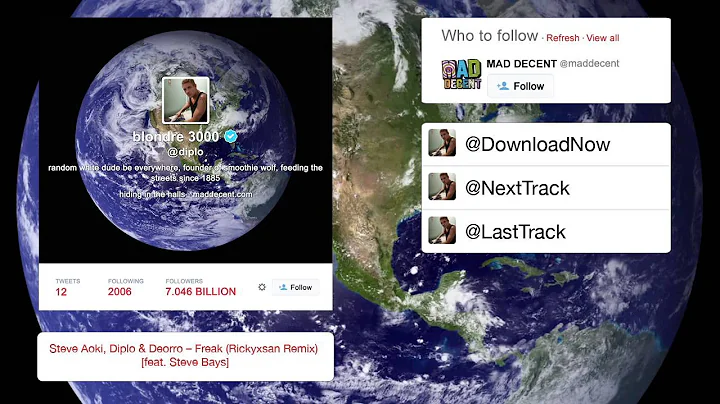The width and height of the screenshot is (720, 404).
Task: Select the @LastTrack entry
Action: click(x=546, y=231)
